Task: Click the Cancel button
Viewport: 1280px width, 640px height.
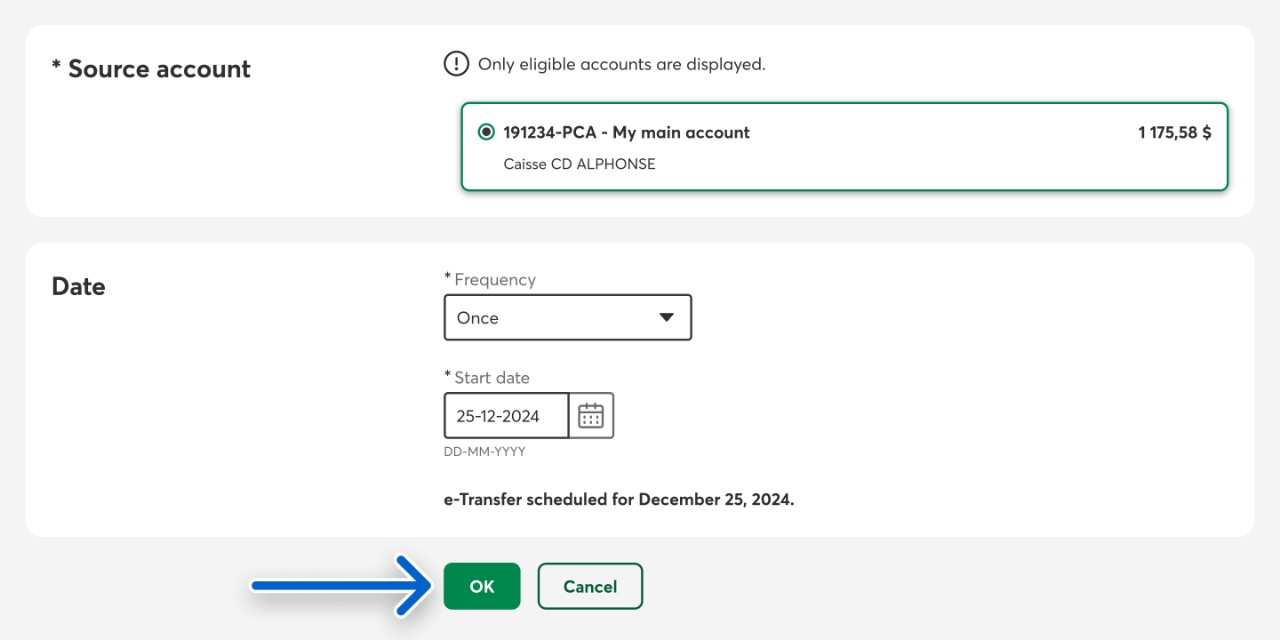Action: click(590, 587)
